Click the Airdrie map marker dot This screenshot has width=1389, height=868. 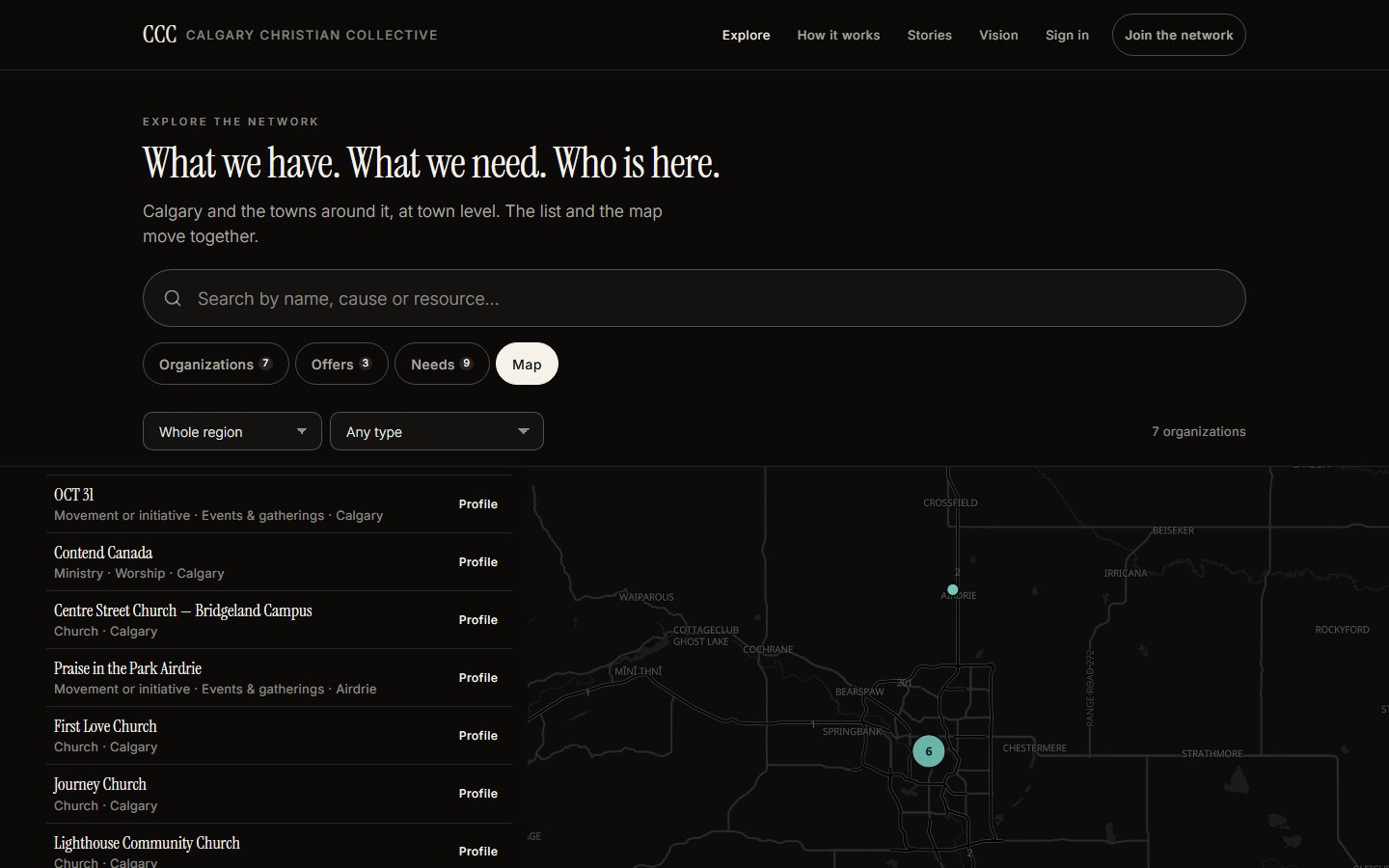coord(953,589)
